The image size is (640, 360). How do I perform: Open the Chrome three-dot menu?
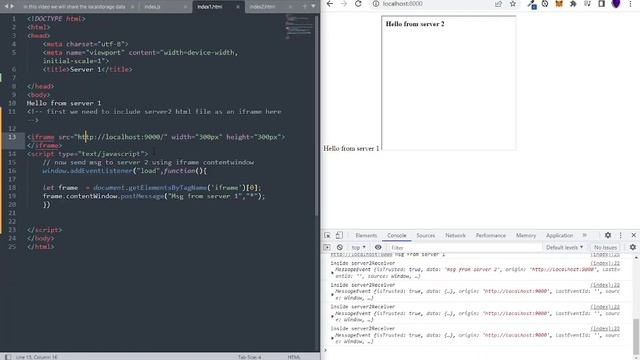[x=630, y=4]
